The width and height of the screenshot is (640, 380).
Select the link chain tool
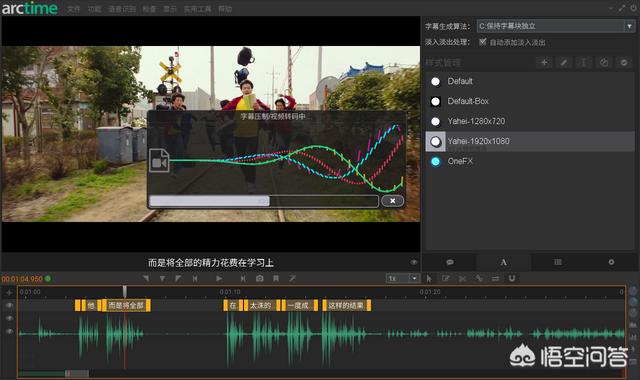(x=479, y=278)
